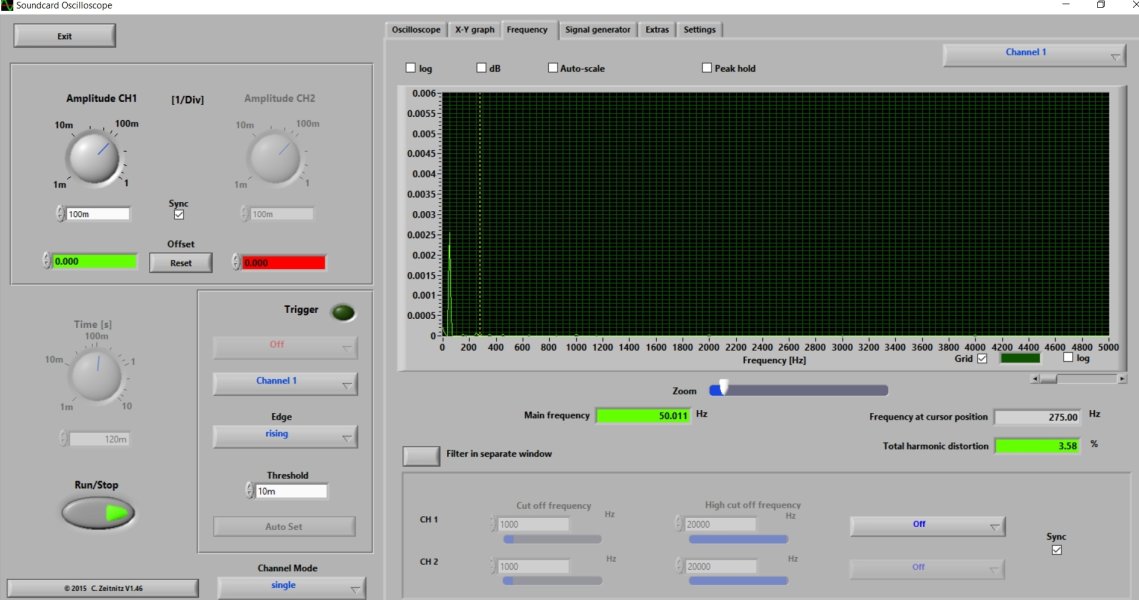
Task: Open the CH 1 filter Off dropdown
Action: [928, 526]
